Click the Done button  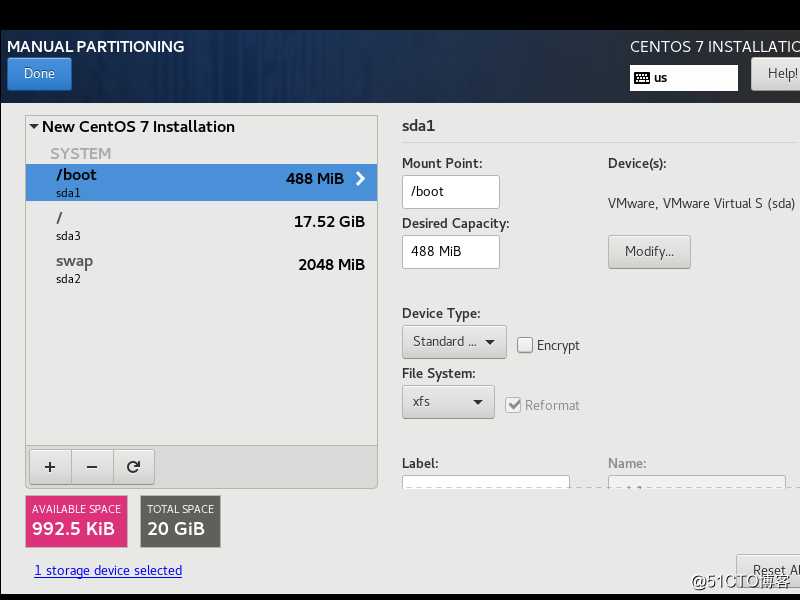coord(39,74)
